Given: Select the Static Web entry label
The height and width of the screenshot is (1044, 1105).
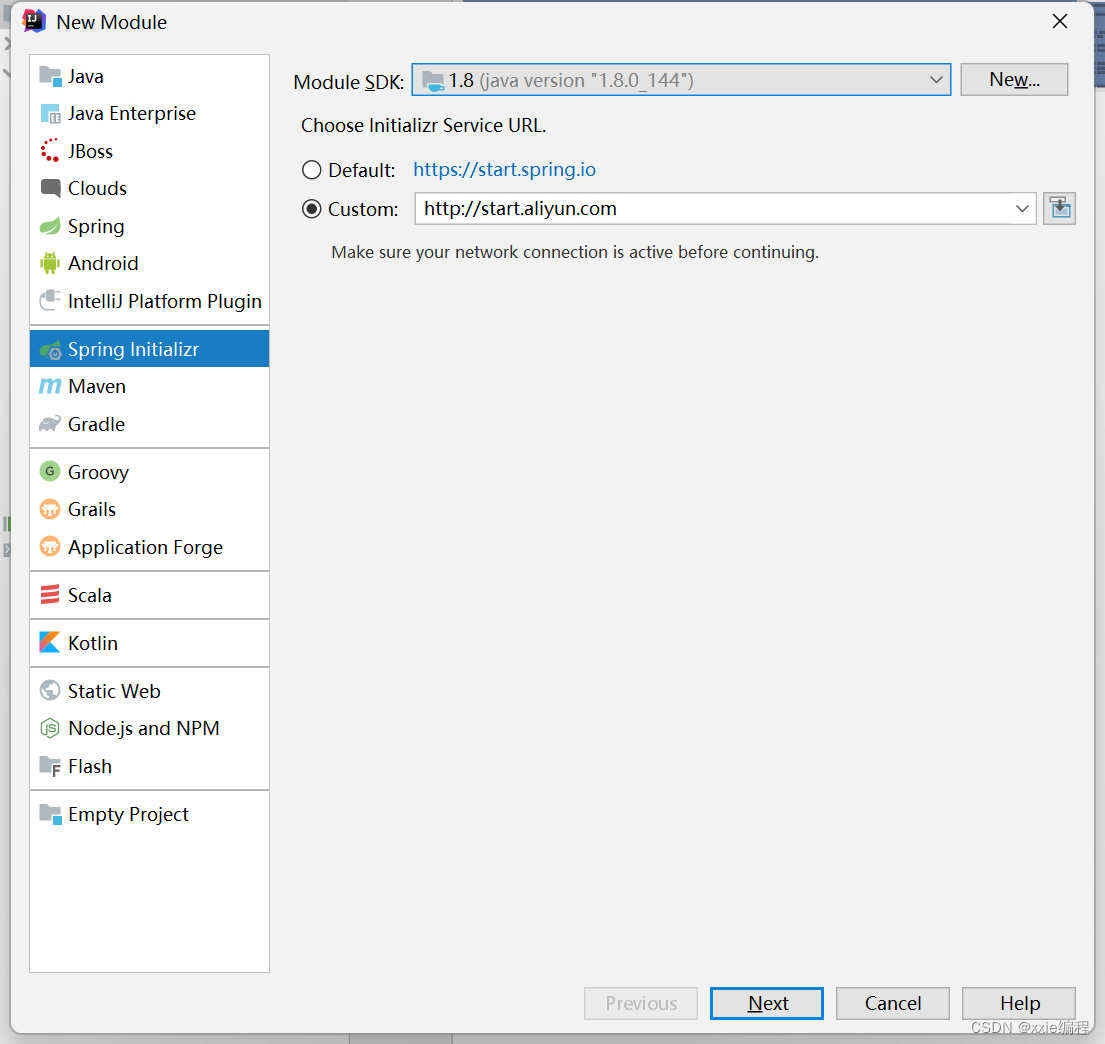Looking at the screenshot, I should click(114, 691).
